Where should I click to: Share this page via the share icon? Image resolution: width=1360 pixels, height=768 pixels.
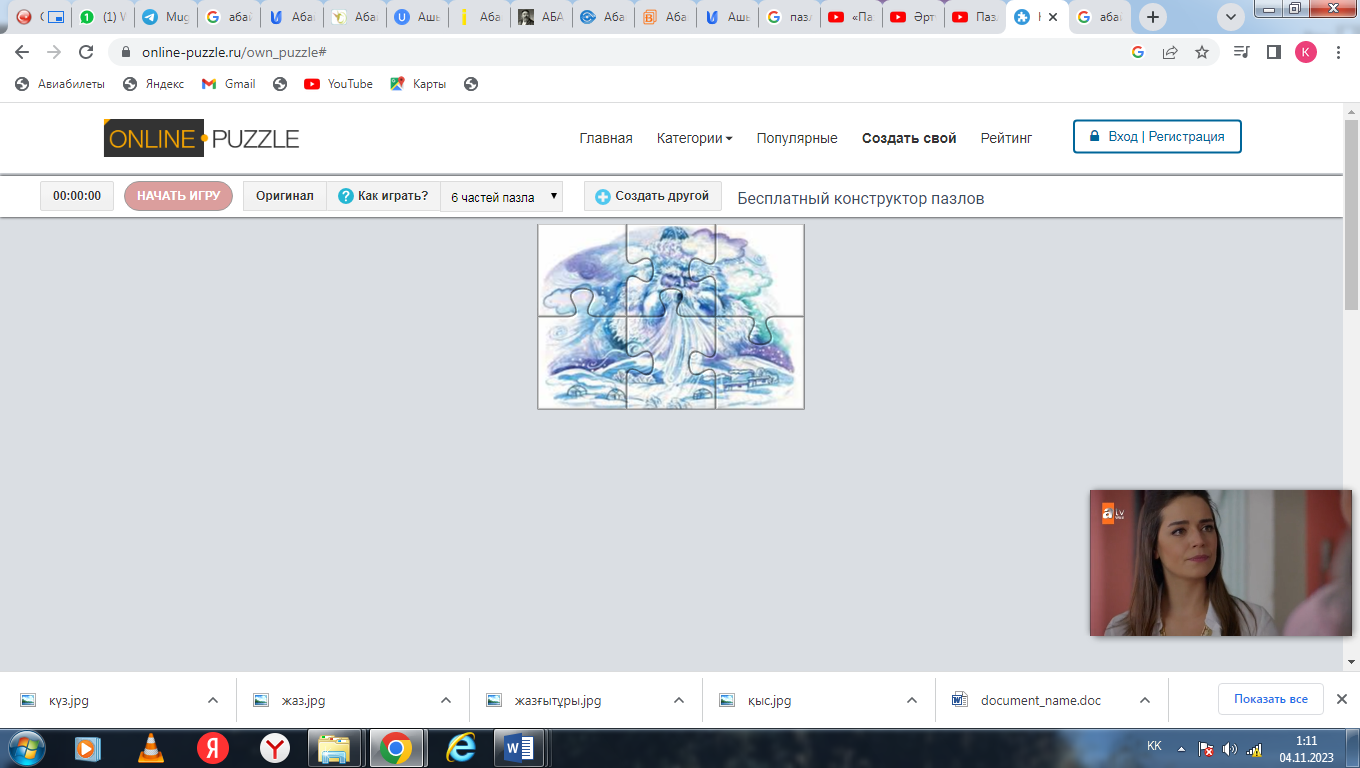pos(1170,52)
